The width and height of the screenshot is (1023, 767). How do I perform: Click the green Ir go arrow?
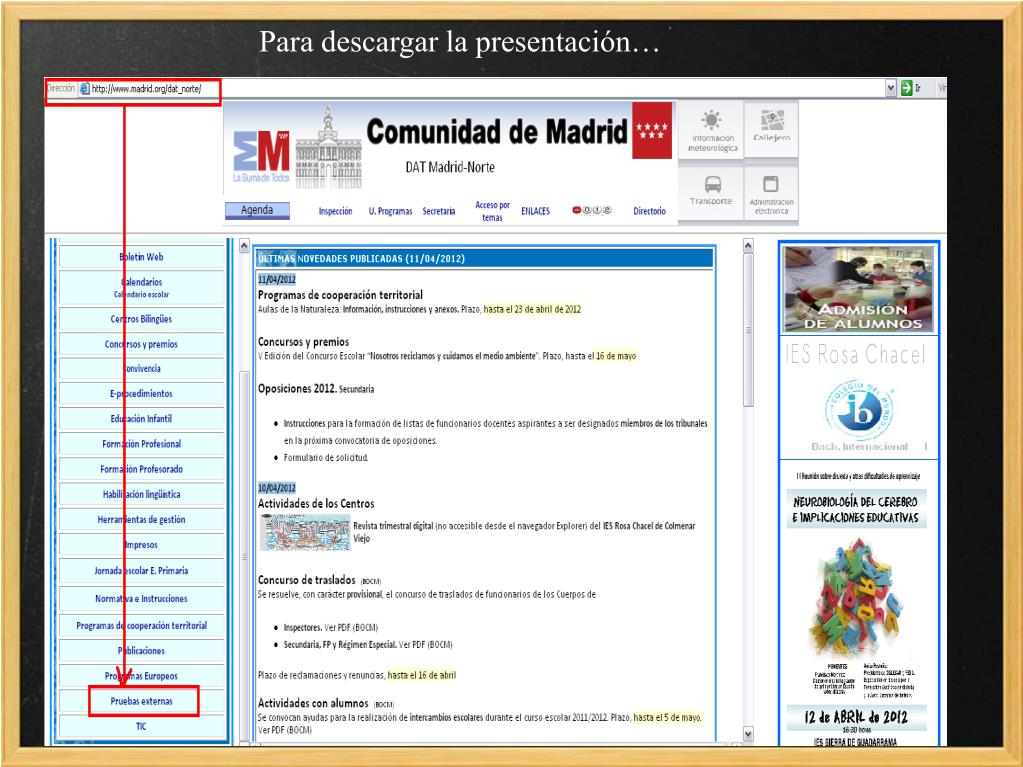pyautogui.click(x=906, y=88)
